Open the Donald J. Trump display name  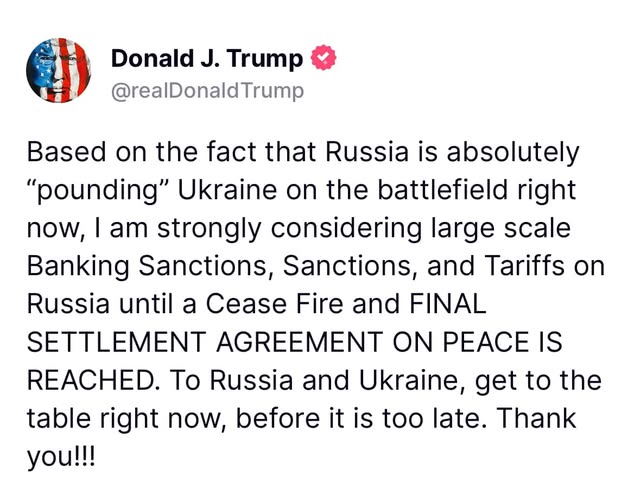coord(206,60)
